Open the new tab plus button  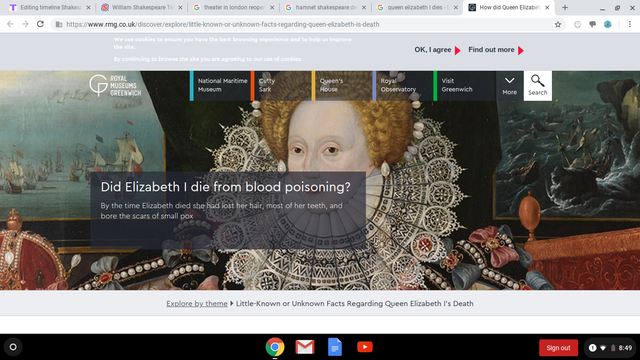[565, 7]
